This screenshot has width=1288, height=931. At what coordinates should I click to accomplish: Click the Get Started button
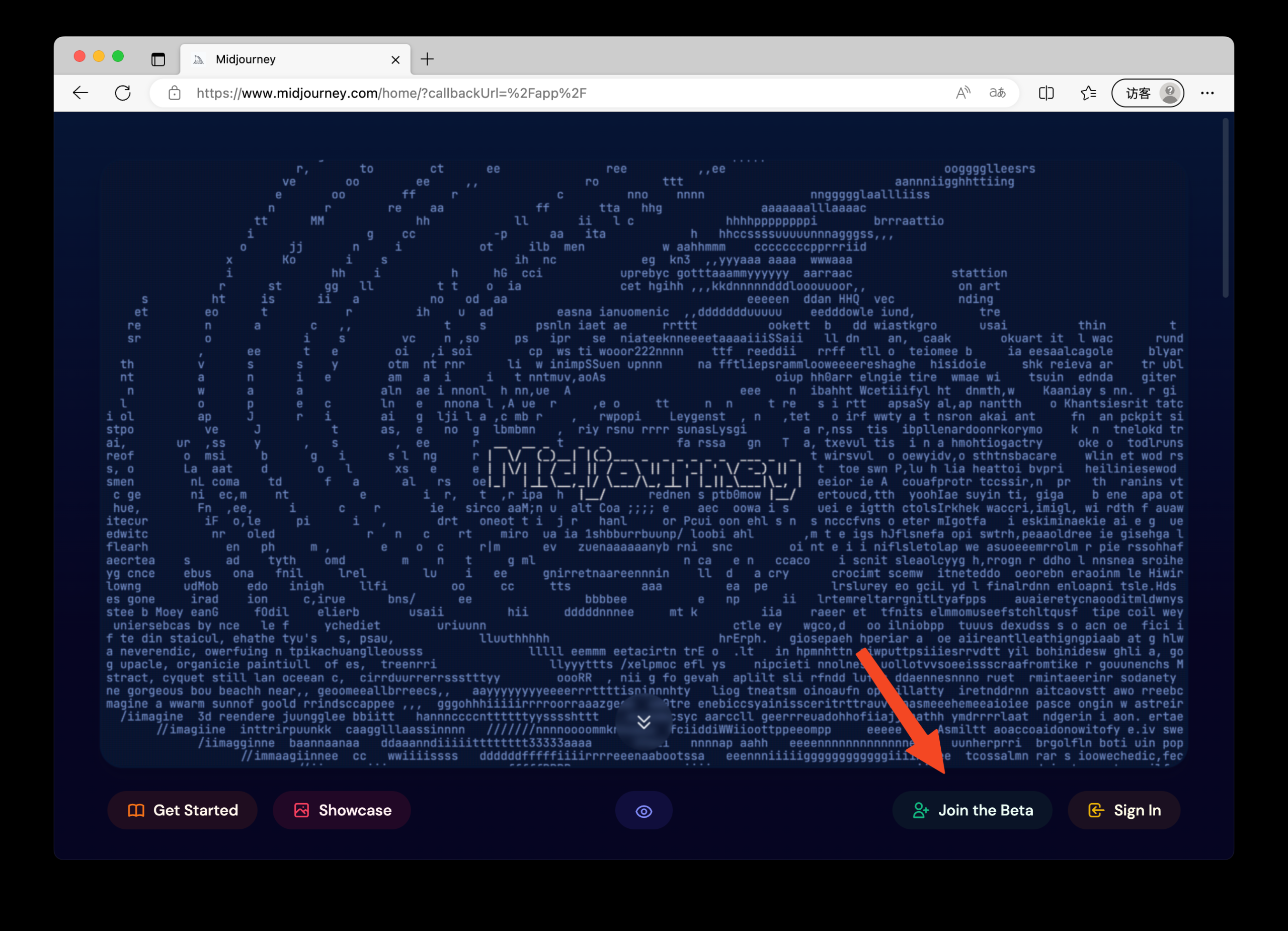[x=182, y=810]
